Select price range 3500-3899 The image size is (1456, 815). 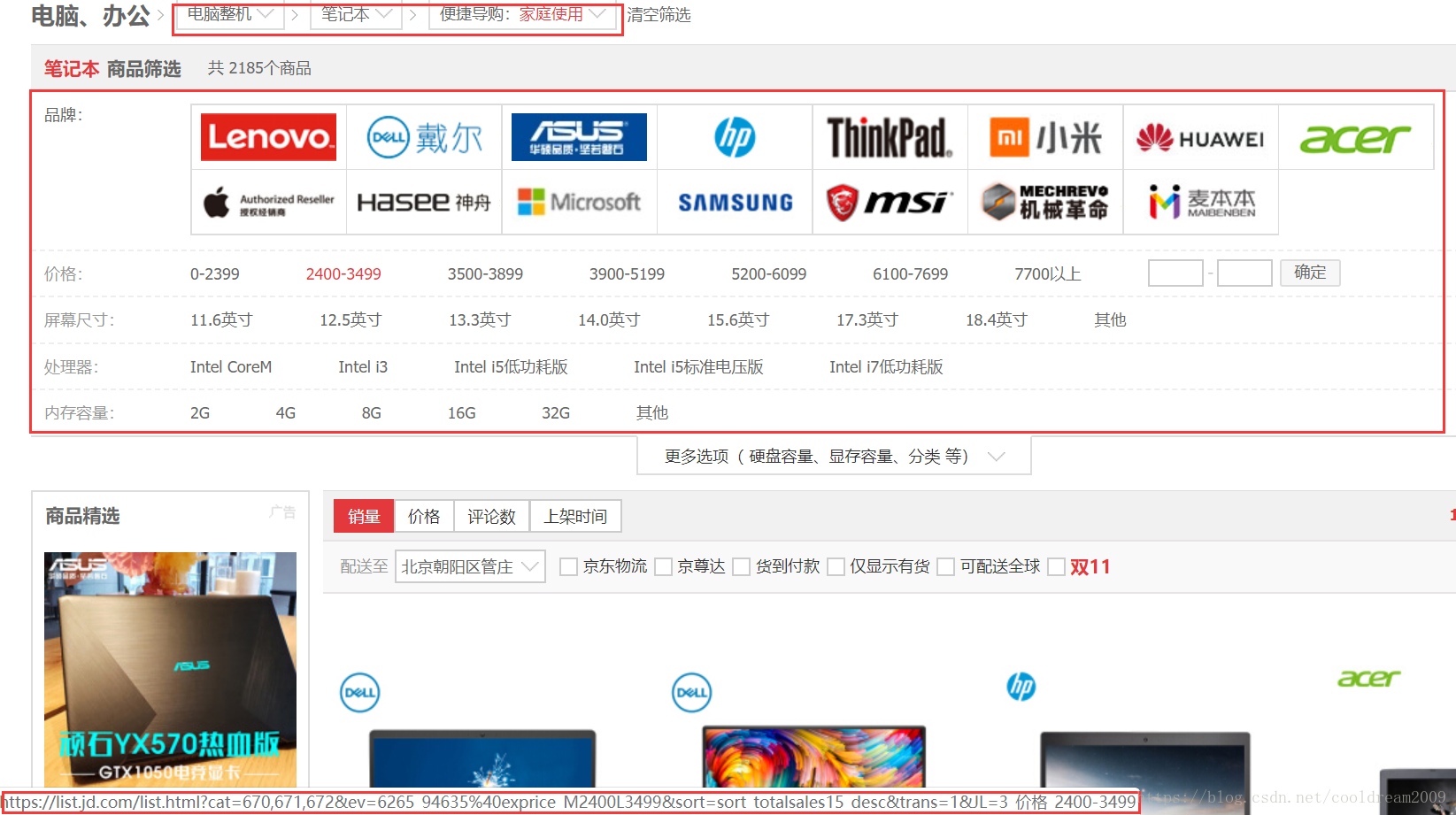(x=485, y=274)
